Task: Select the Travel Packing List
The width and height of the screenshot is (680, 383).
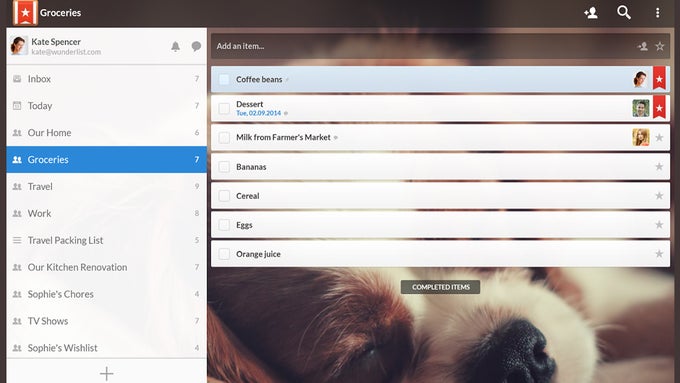Action: (x=107, y=240)
